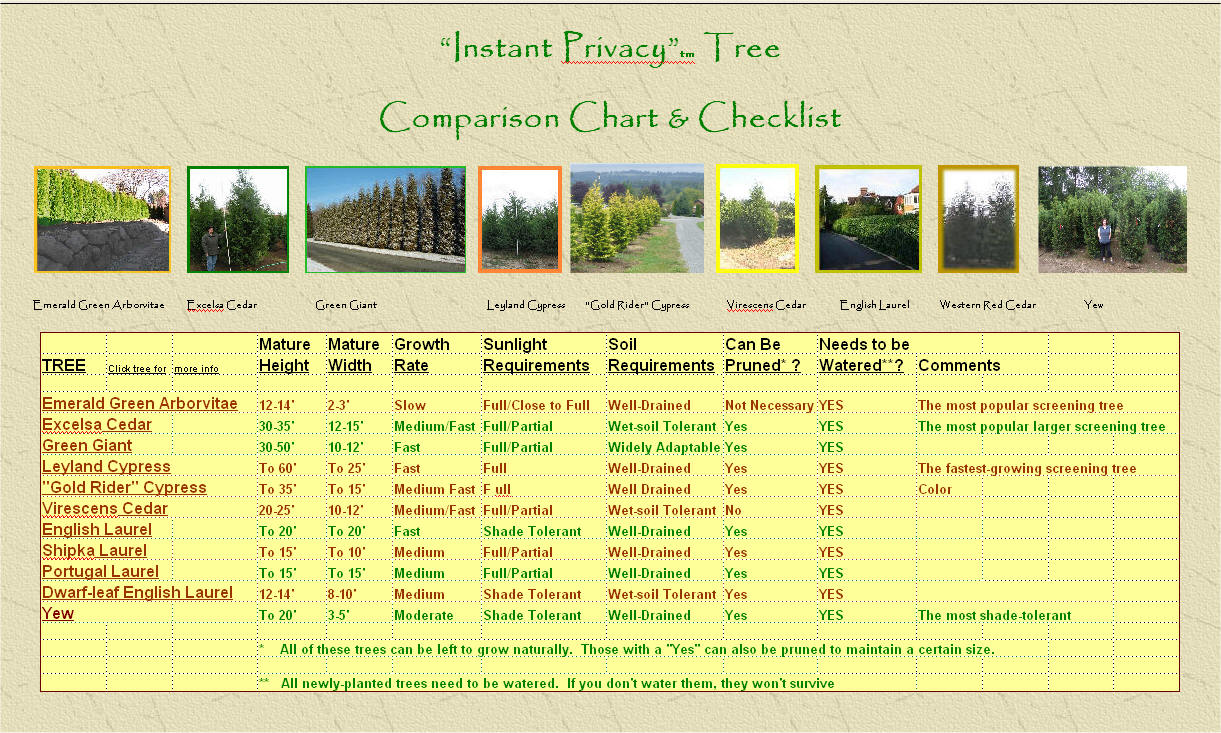Click the Green Giant photo caption
This screenshot has height=733, width=1221.
pyautogui.click(x=346, y=305)
